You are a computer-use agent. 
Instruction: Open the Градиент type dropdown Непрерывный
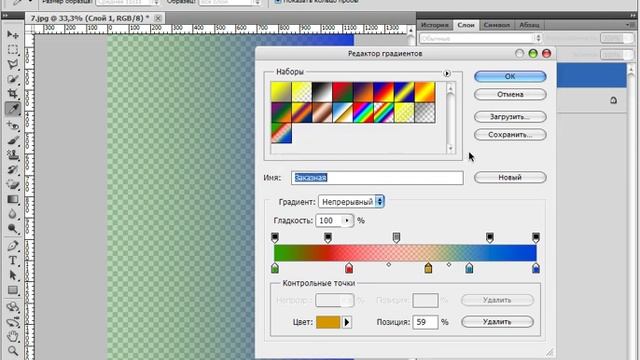click(x=351, y=202)
